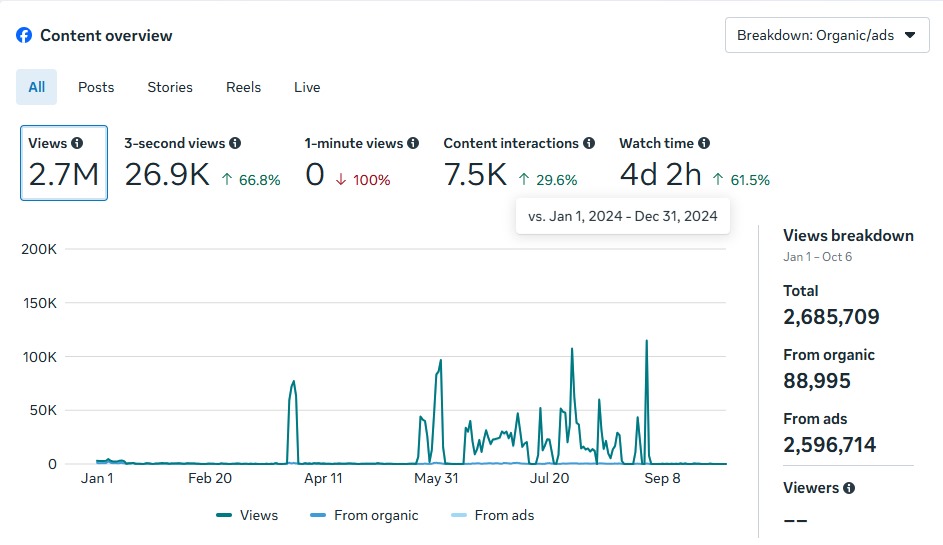
Task: Click info icon beside Content interactions
Action: [x=589, y=143]
